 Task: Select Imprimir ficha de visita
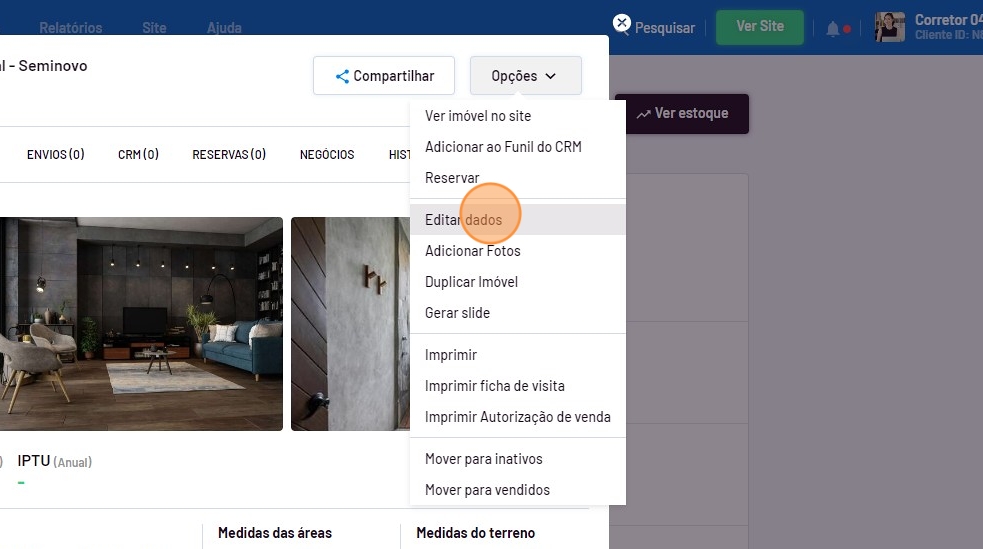coord(494,386)
